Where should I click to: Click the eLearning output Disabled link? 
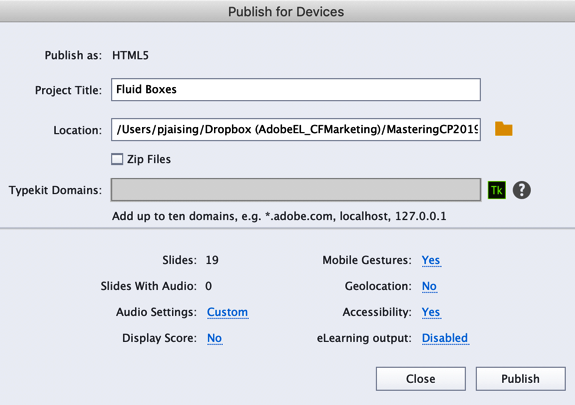point(445,338)
